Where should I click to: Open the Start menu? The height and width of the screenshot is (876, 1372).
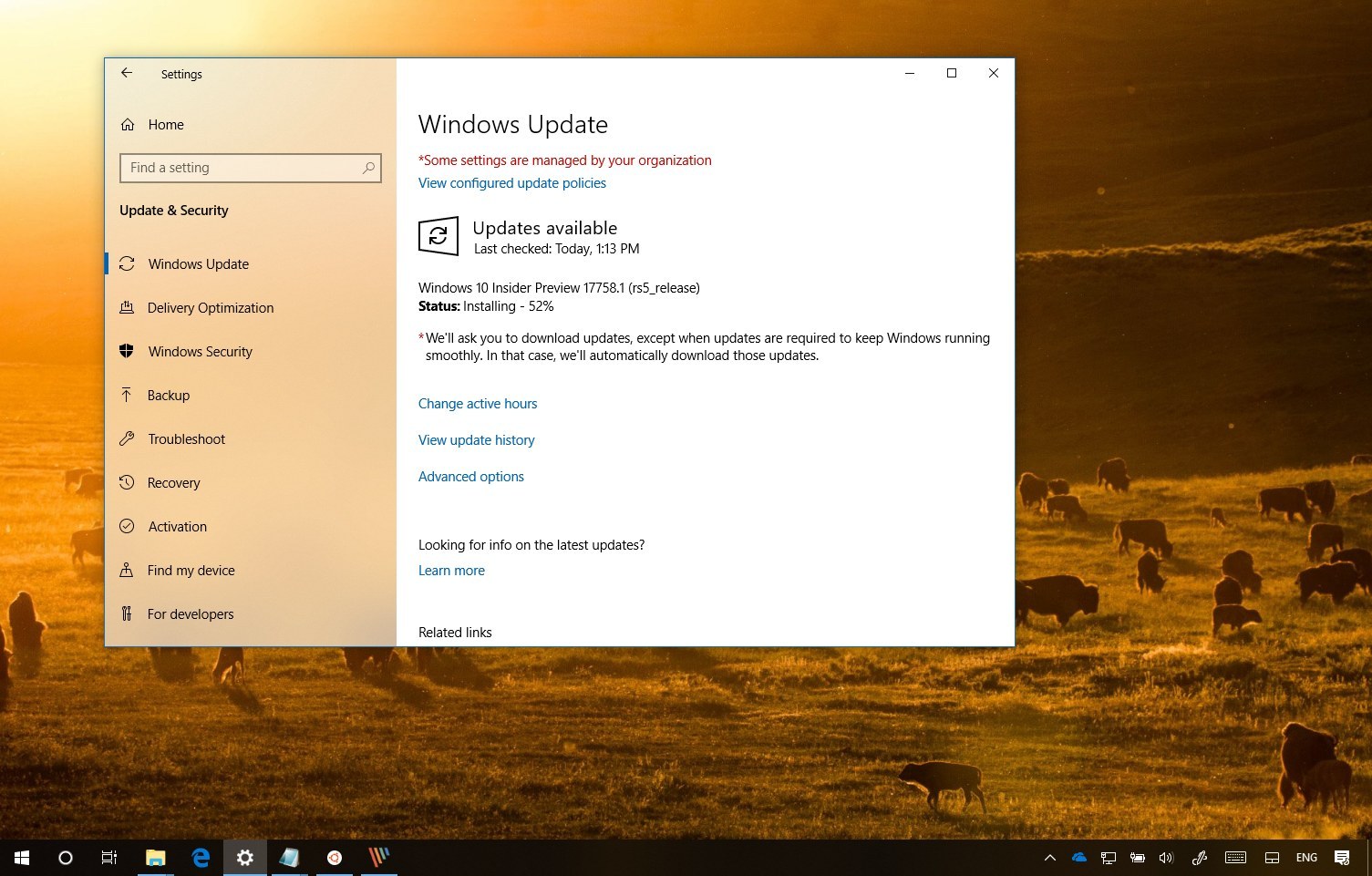tap(20, 857)
